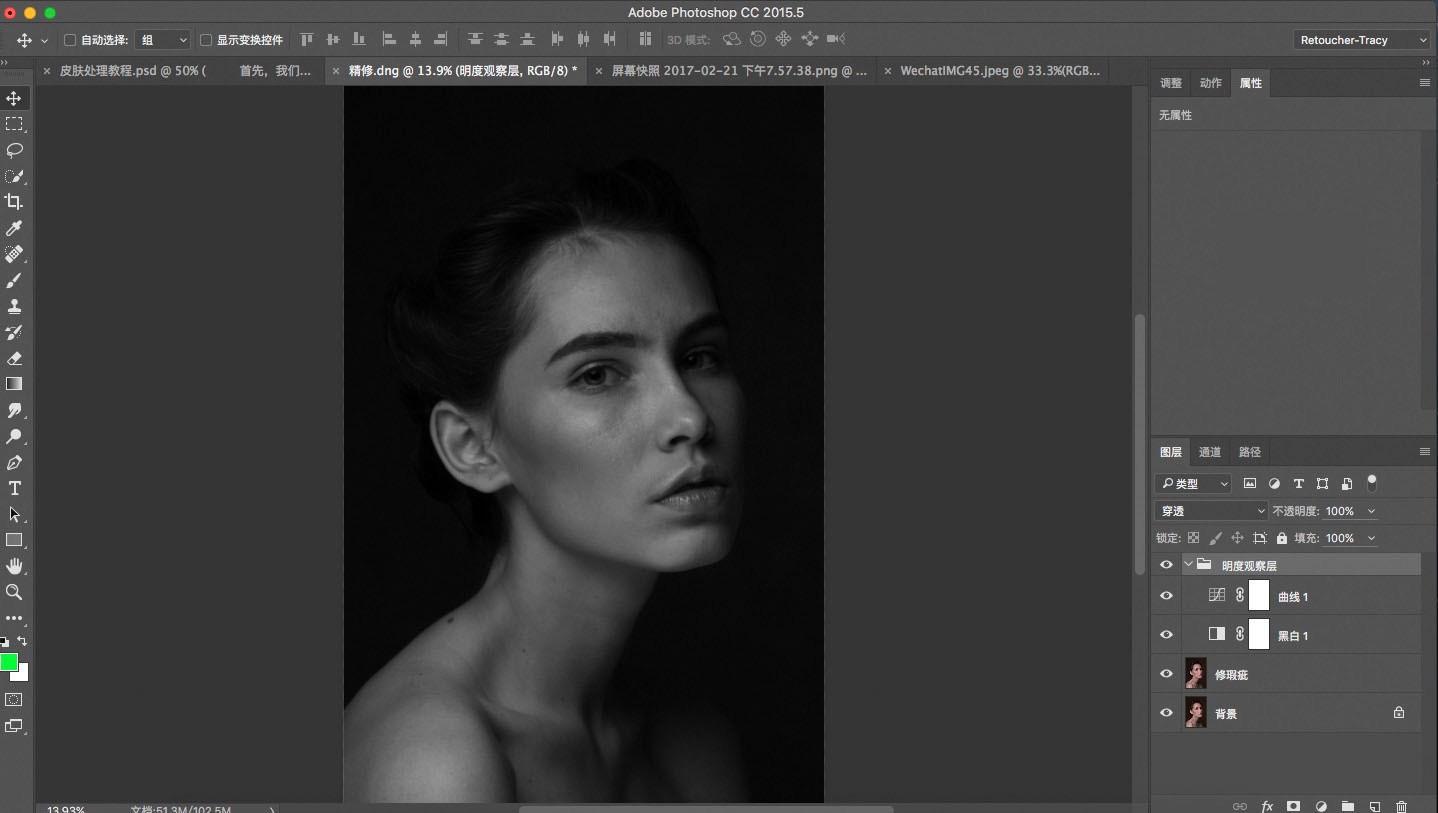The height and width of the screenshot is (813, 1438).
Task: Select the Eyedropper tool
Action: (14, 228)
